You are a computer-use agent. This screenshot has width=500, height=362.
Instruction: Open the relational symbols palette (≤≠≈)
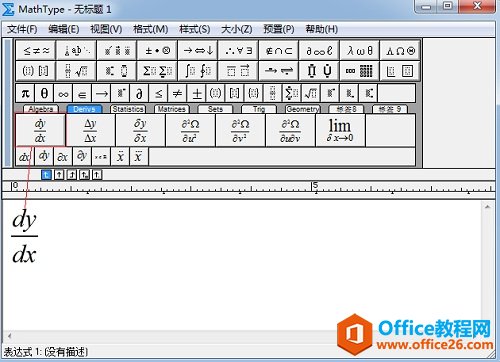point(36,50)
